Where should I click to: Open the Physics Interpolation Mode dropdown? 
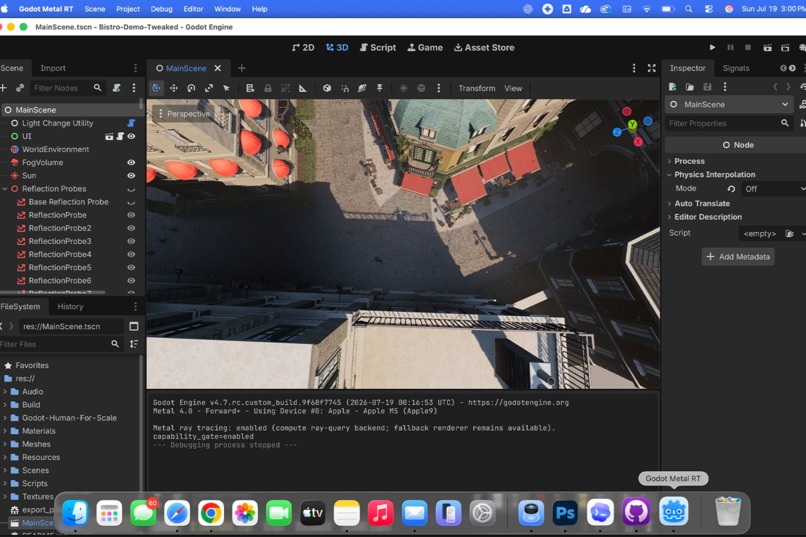click(774, 189)
